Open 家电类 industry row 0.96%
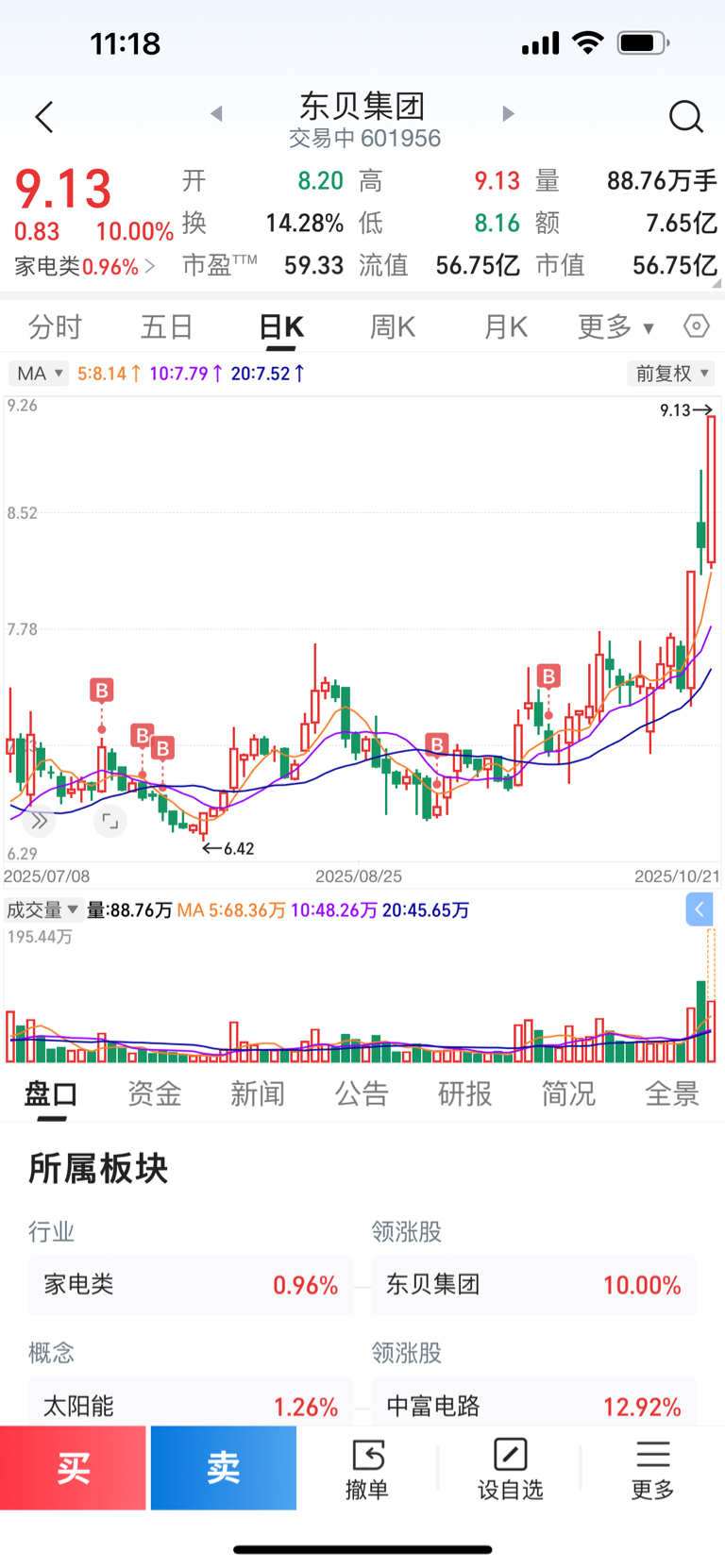Screen dimensions: 725x1568 coord(191,1285)
